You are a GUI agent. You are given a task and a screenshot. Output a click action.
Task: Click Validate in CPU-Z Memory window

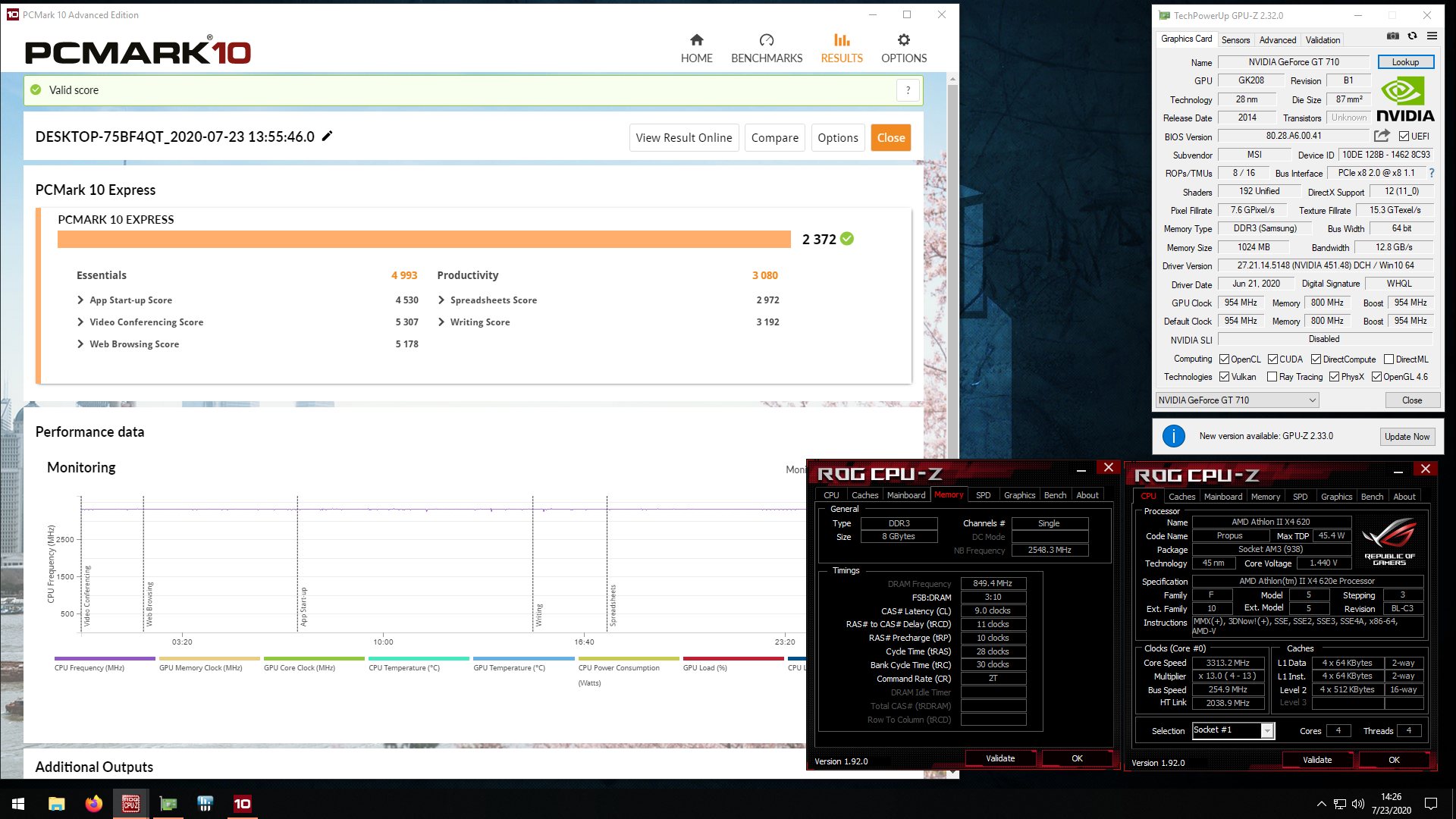click(x=1000, y=758)
